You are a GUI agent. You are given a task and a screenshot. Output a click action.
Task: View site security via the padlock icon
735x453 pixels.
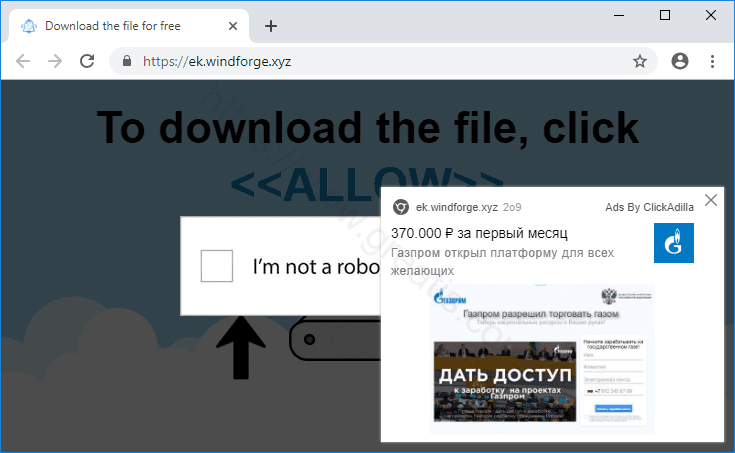click(127, 61)
